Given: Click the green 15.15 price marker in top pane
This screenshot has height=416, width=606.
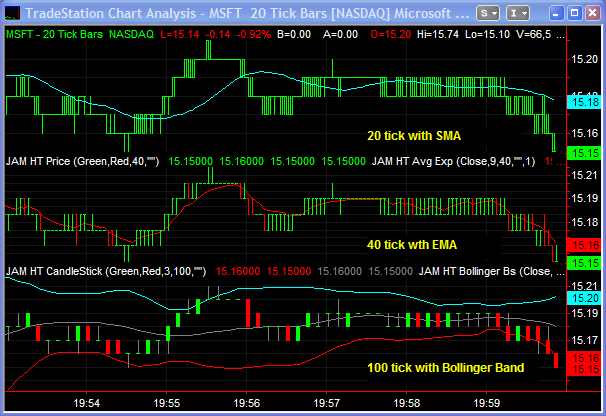Looking at the screenshot, I should point(584,153).
